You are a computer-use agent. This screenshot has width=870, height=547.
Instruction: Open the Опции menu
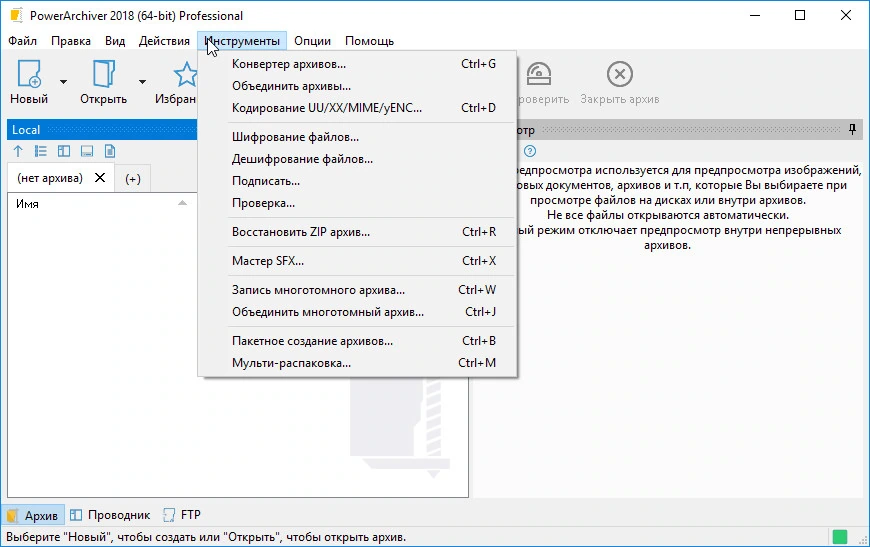312,41
